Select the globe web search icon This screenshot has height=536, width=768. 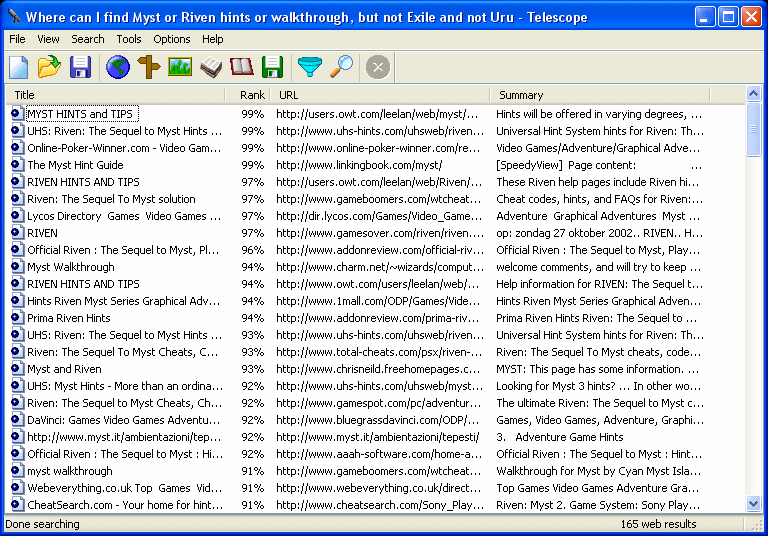pyautogui.click(x=118, y=67)
